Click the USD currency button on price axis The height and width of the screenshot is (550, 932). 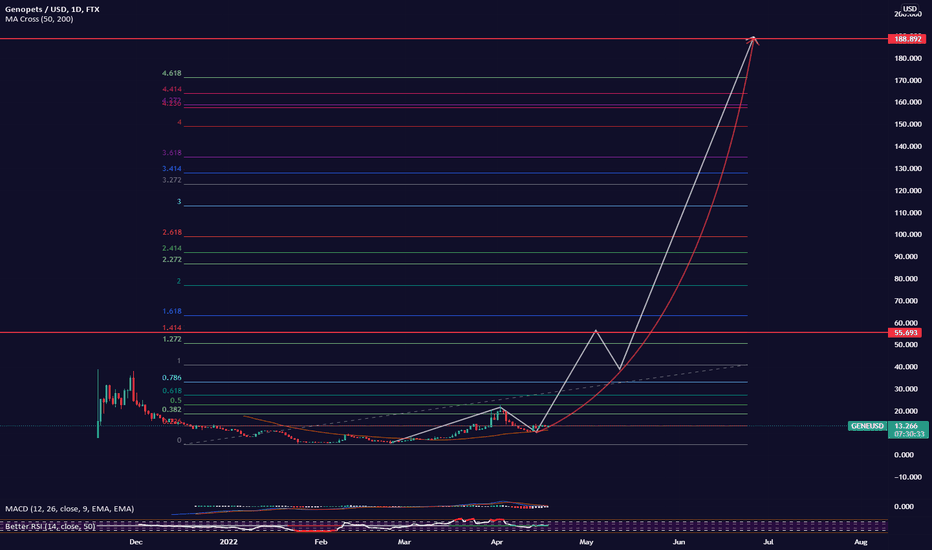pyautogui.click(x=909, y=8)
